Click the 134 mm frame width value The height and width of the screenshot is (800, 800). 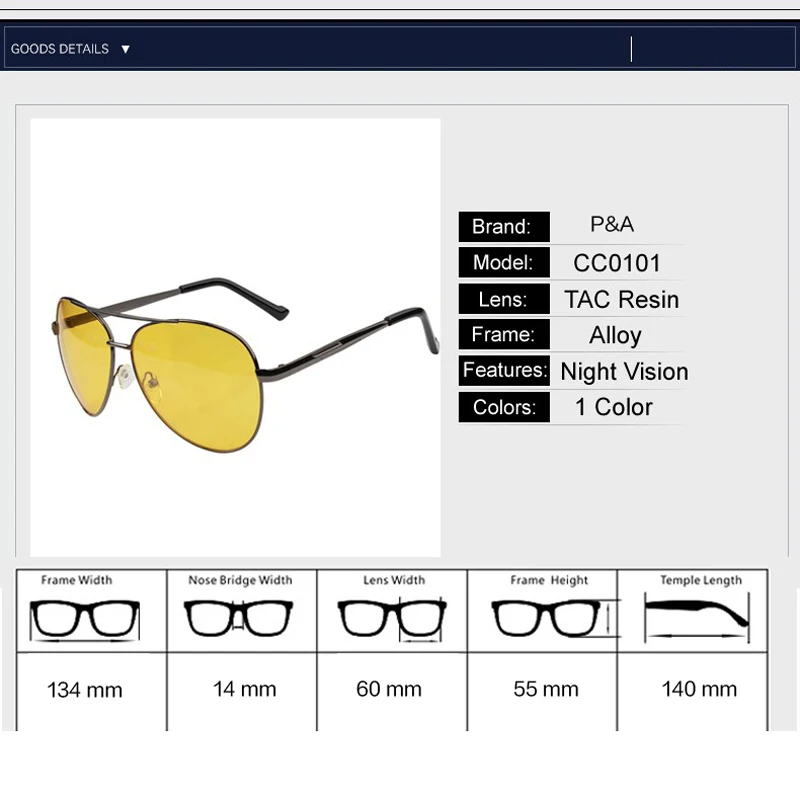point(85,690)
